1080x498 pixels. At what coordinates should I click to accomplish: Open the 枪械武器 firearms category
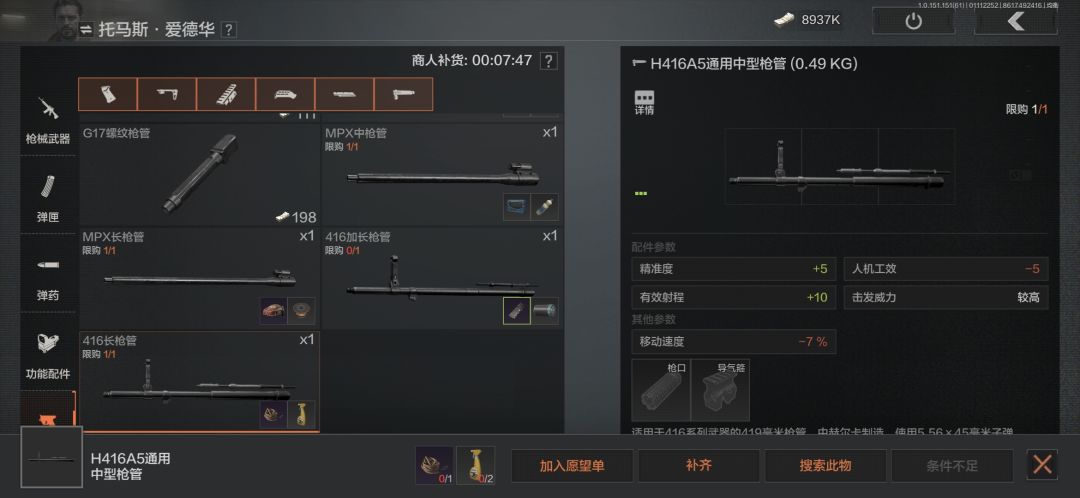coord(48,117)
